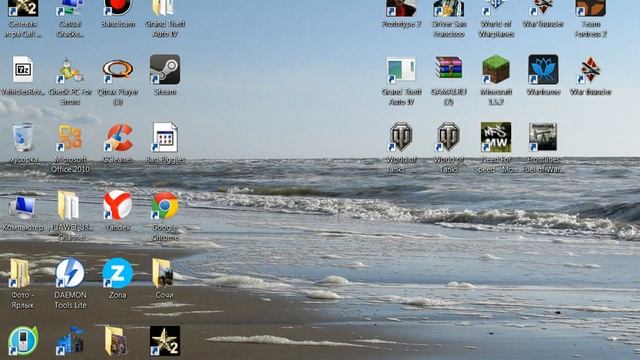Click Grand Theft Auto IV shortcut beside GAMAI.RU

click(x=401, y=70)
